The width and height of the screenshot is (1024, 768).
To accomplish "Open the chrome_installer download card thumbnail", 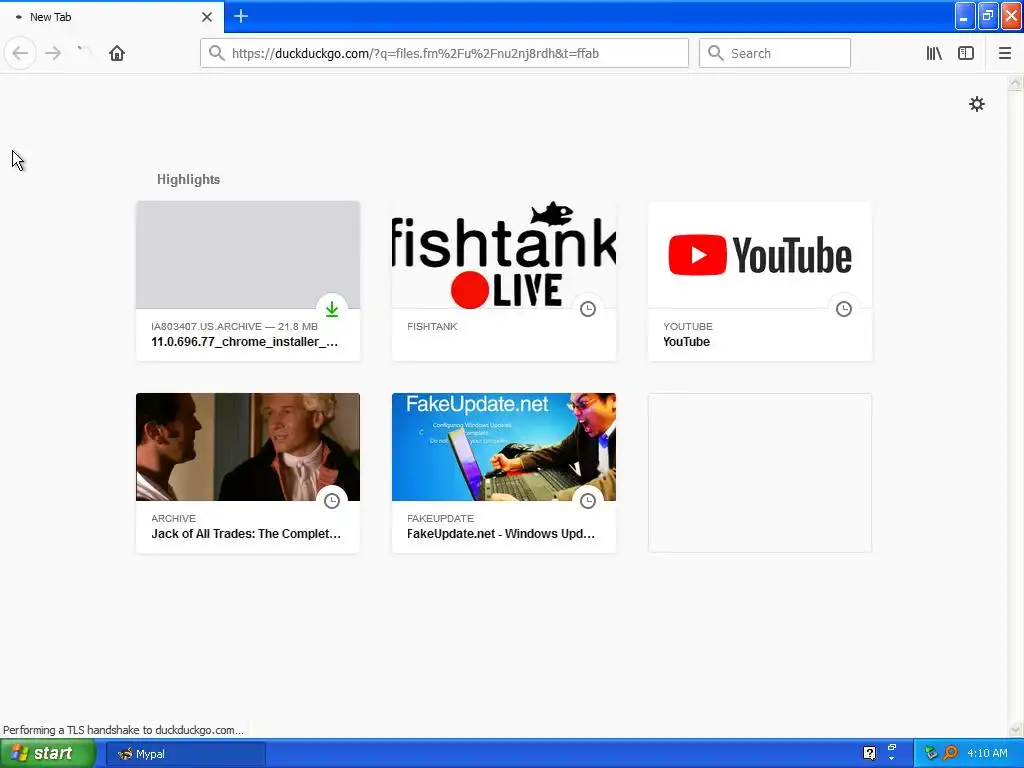I will click(x=248, y=255).
